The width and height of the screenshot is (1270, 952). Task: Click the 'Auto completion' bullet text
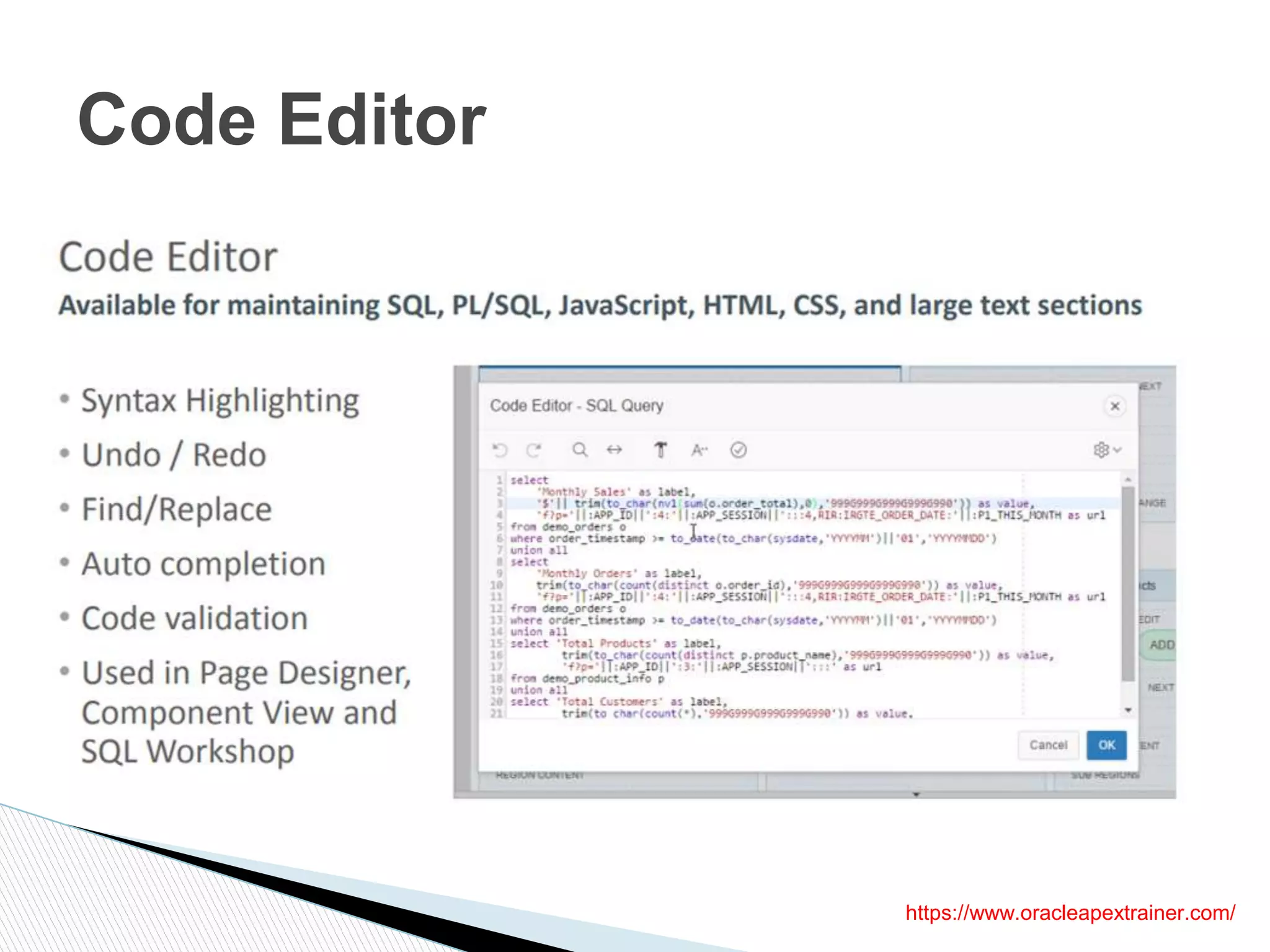pyautogui.click(x=203, y=565)
